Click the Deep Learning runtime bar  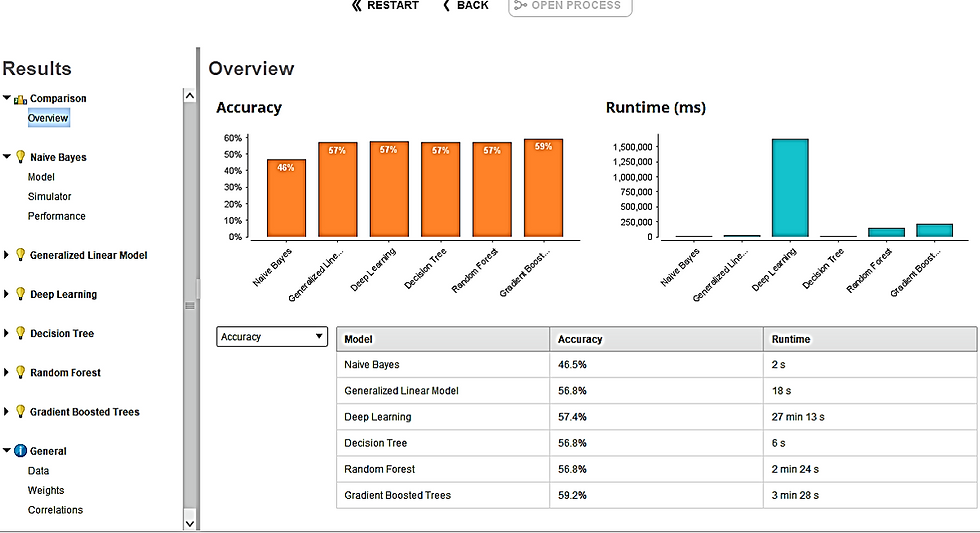click(790, 188)
